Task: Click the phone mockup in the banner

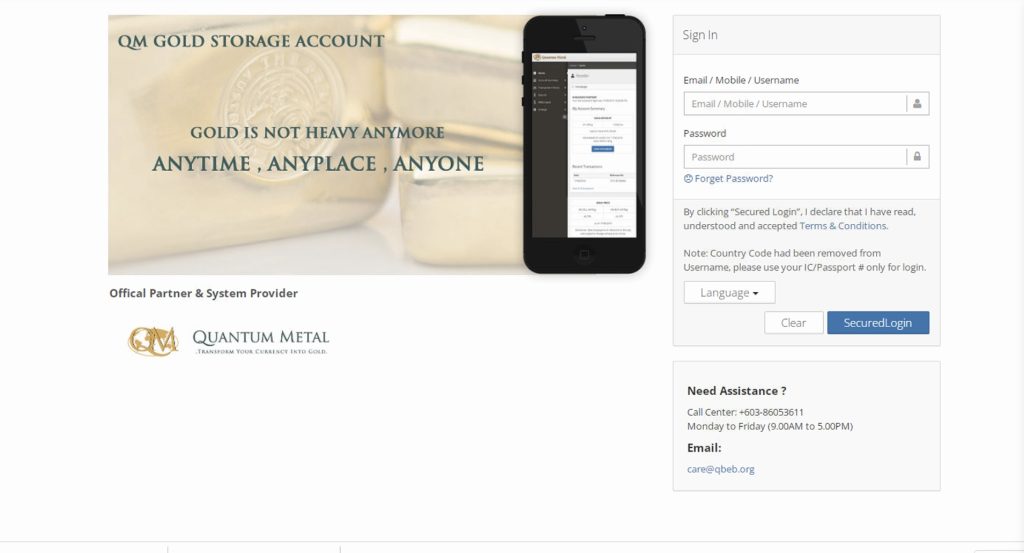Action: click(584, 144)
